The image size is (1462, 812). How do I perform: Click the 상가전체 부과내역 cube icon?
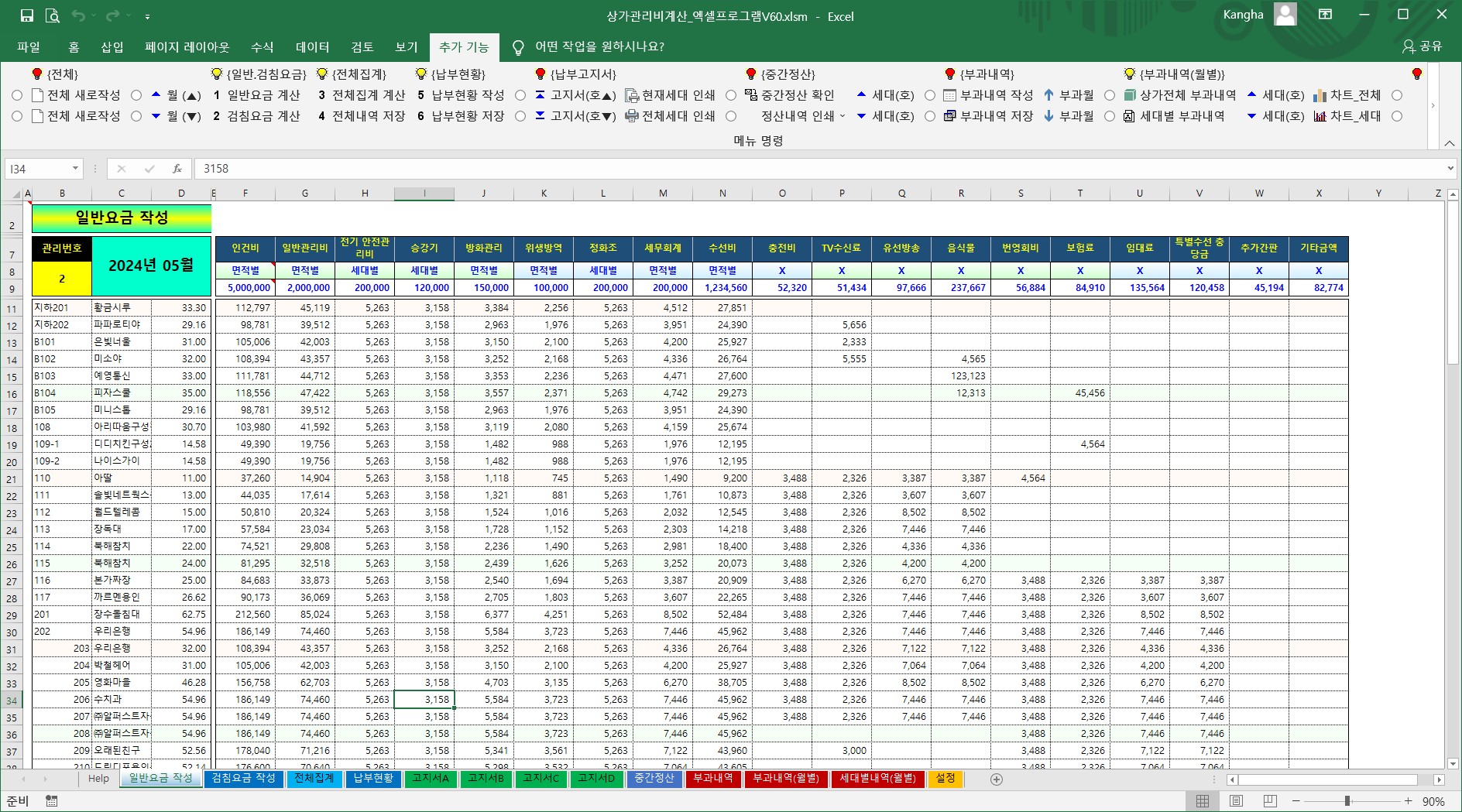coord(1129,95)
